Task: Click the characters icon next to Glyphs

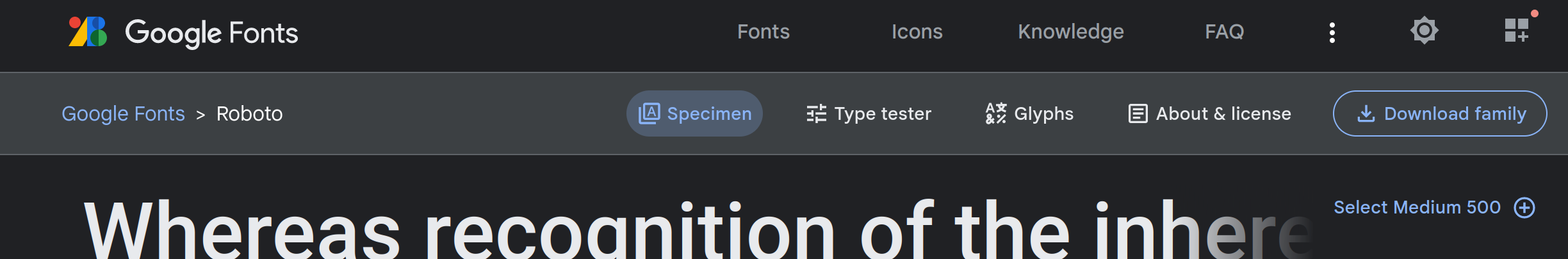Action: (995, 113)
